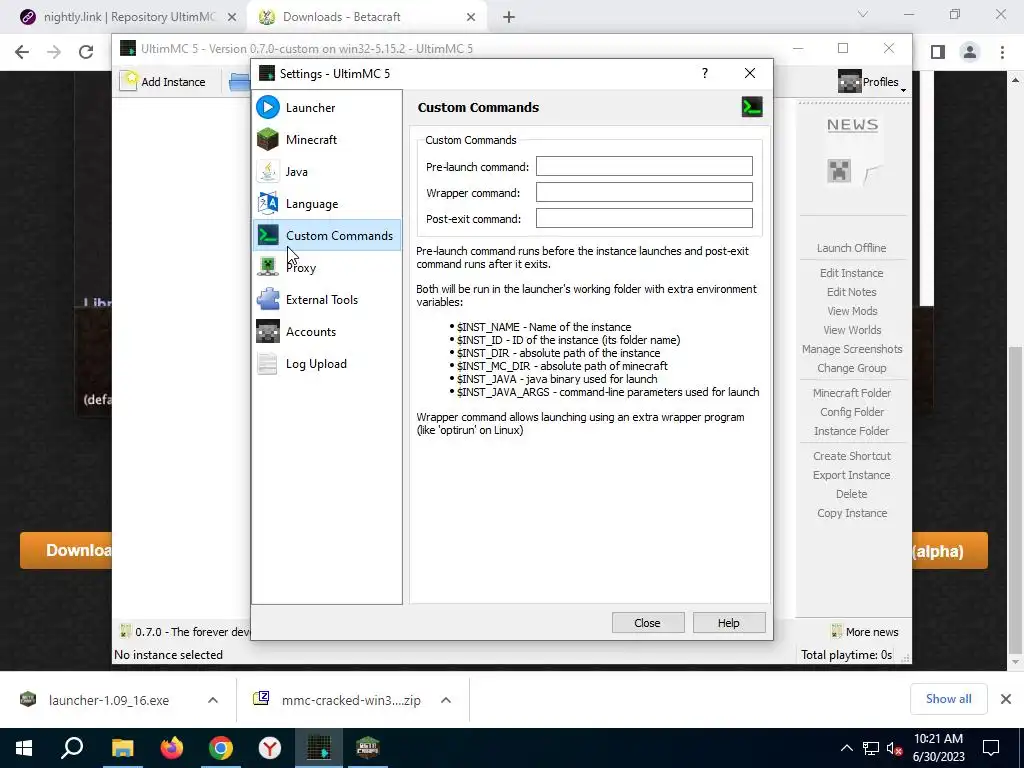Select the Java settings page

pos(327,172)
